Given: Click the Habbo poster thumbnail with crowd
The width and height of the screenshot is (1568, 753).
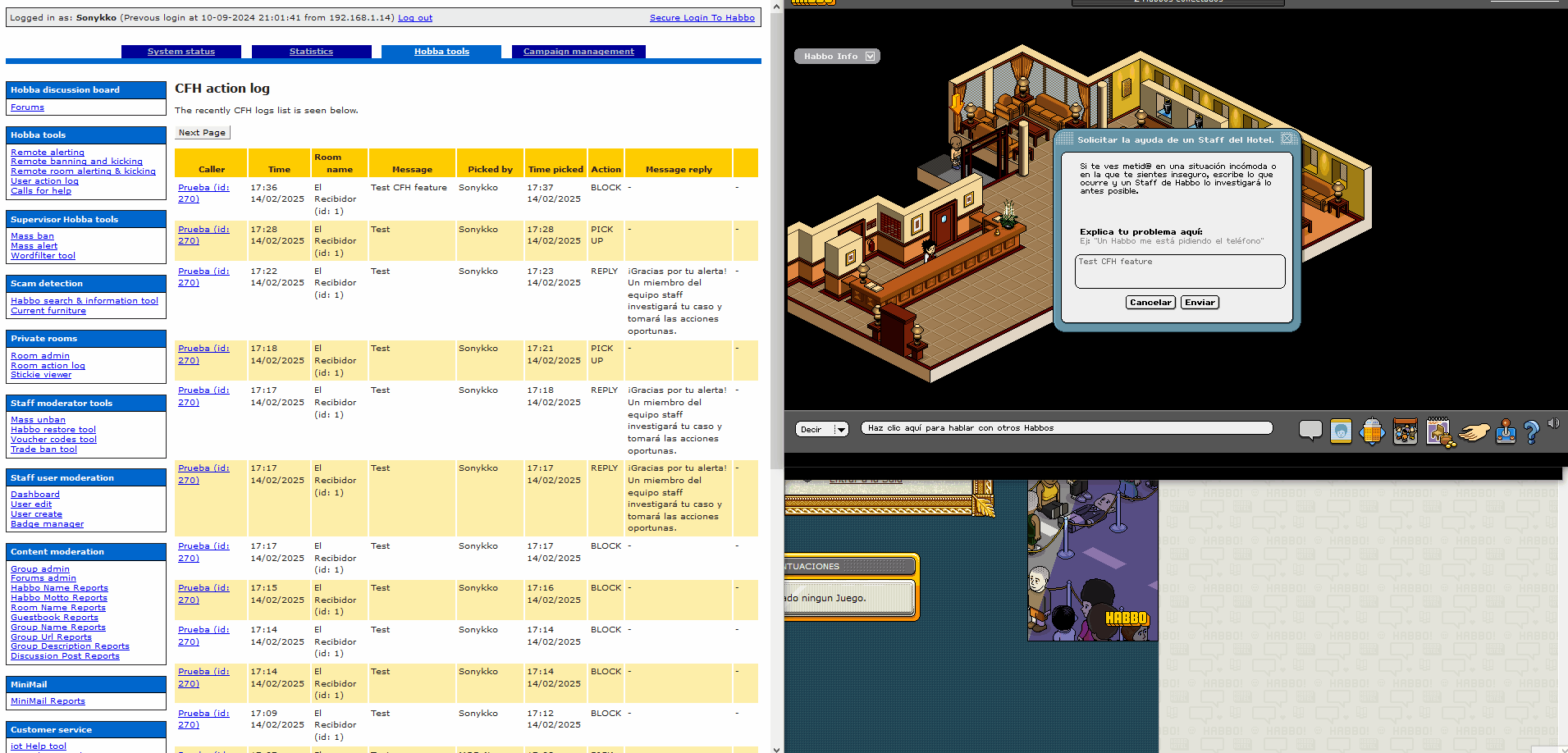Looking at the screenshot, I should 1093,560.
